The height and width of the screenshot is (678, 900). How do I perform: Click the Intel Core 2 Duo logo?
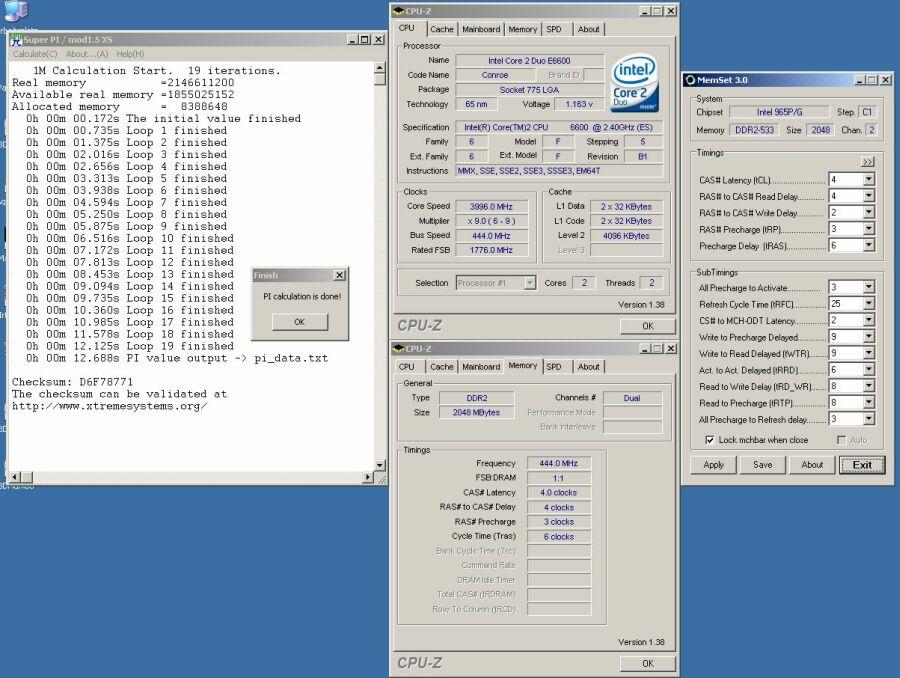point(634,83)
